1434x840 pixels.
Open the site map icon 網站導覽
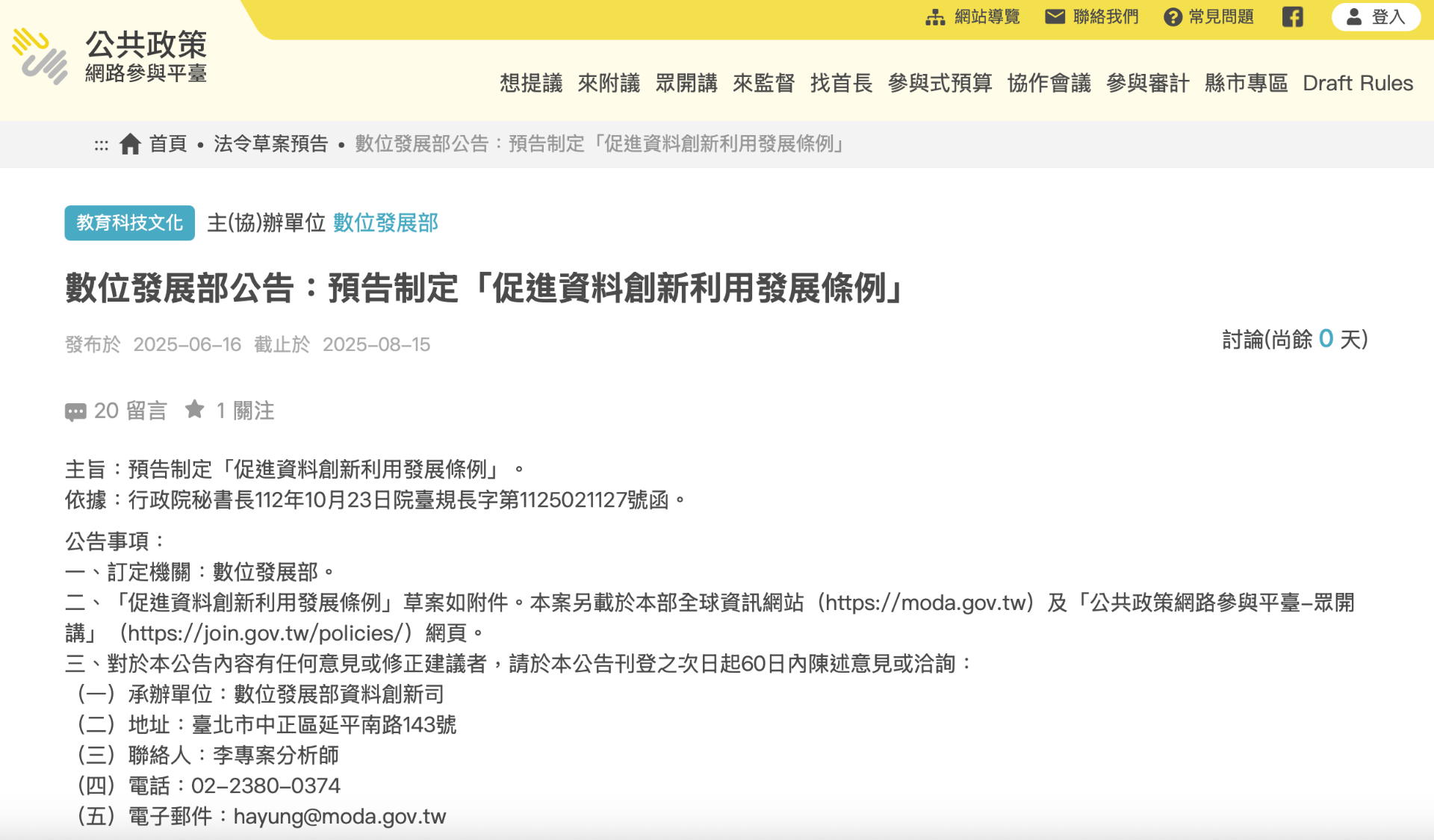point(935,17)
